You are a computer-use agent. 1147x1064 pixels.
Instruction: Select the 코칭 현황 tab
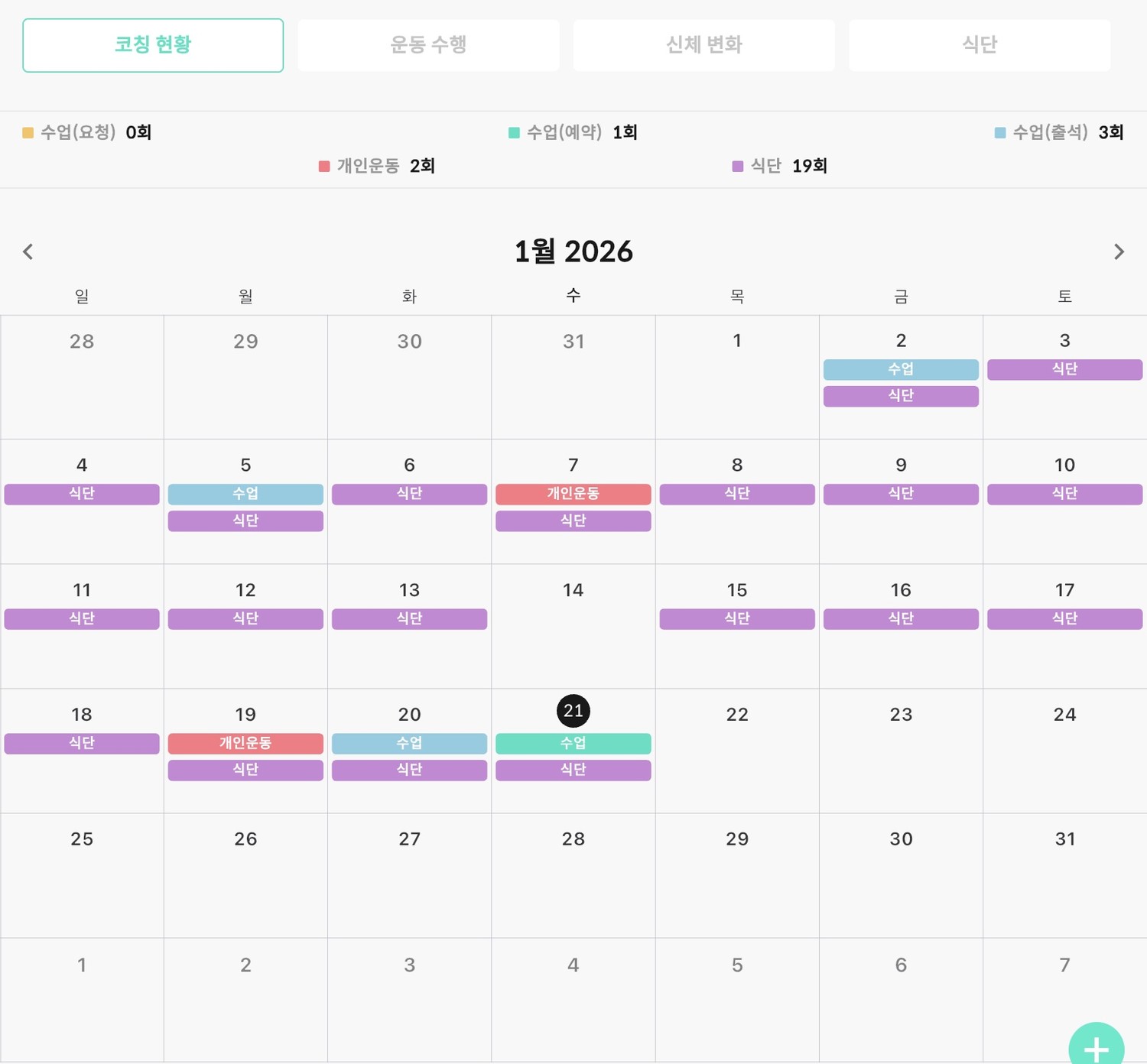coord(153,45)
